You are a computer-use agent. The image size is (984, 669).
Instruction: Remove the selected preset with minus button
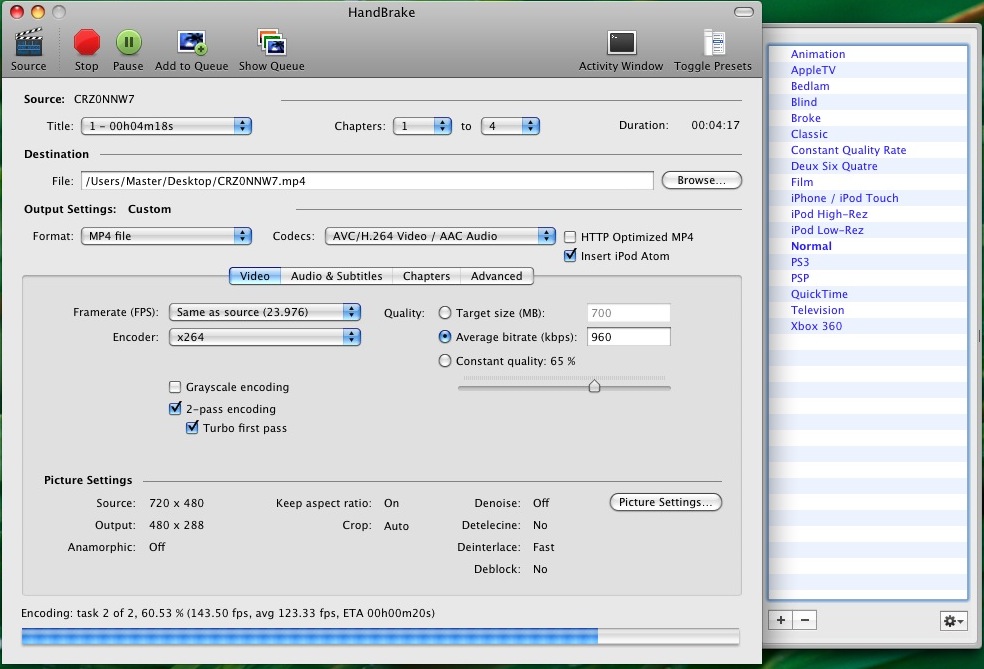pyautogui.click(x=804, y=620)
